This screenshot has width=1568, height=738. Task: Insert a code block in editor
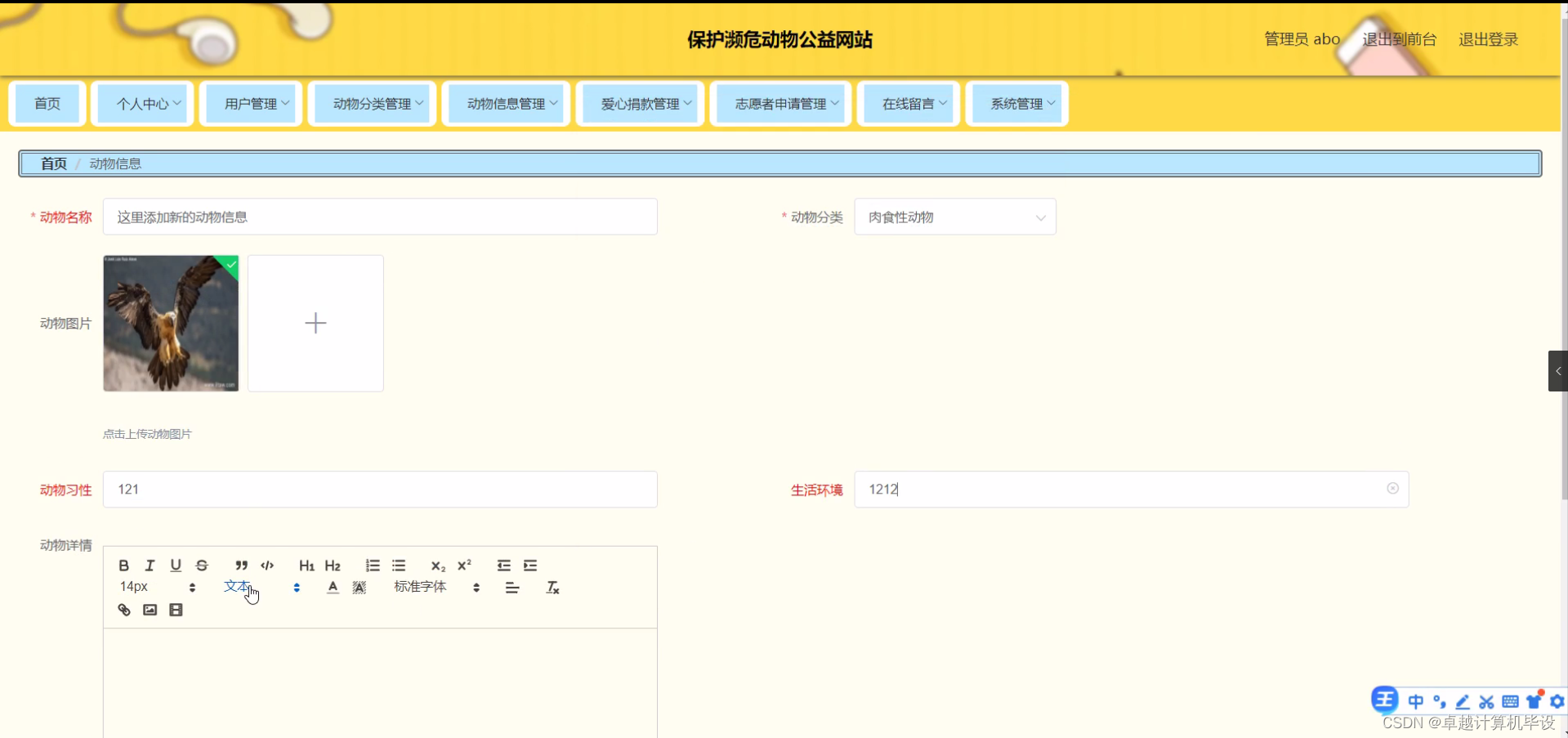tap(267, 566)
